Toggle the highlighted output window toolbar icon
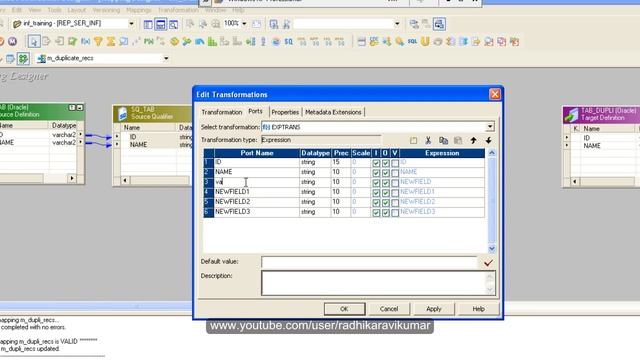 point(161,24)
